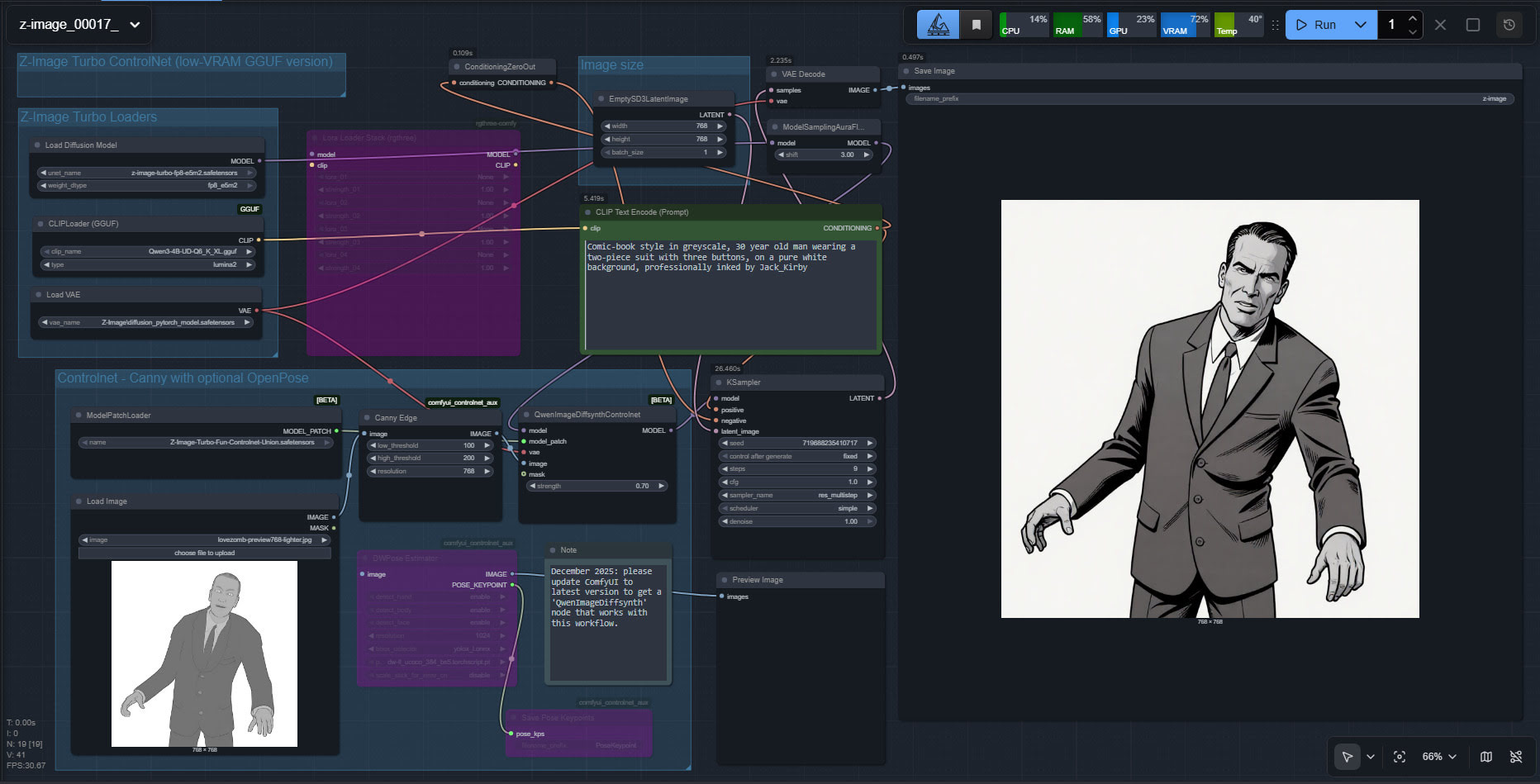Toggle link visibility icon at bottom right
This screenshot has height=784, width=1540.
[x=1516, y=757]
